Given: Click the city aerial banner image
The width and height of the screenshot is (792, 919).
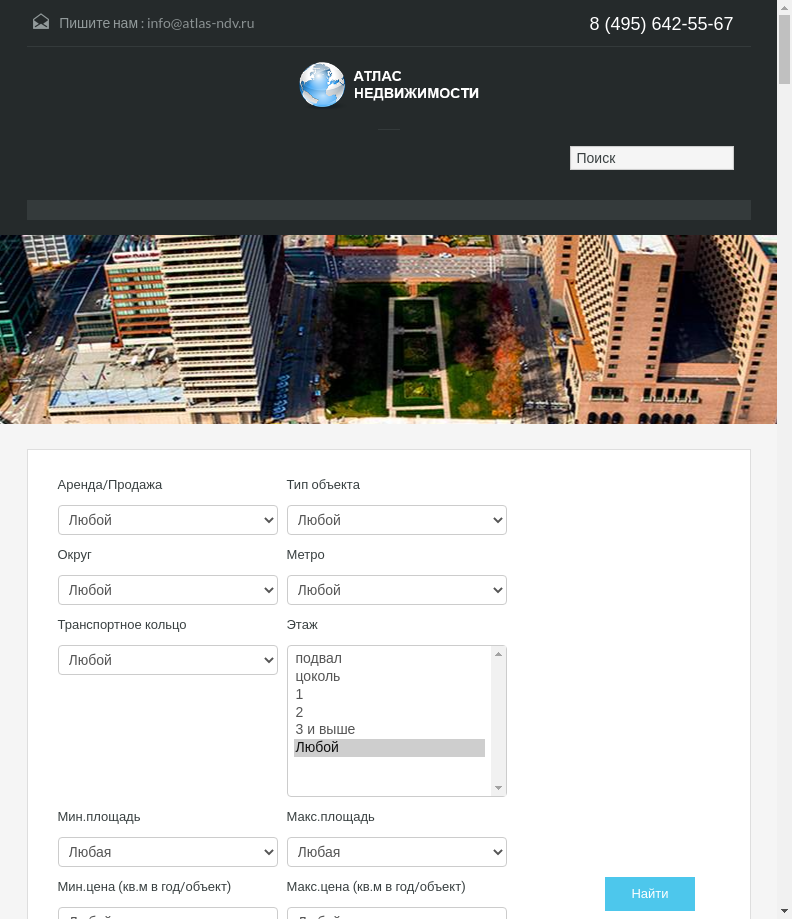Looking at the screenshot, I should (x=388, y=329).
